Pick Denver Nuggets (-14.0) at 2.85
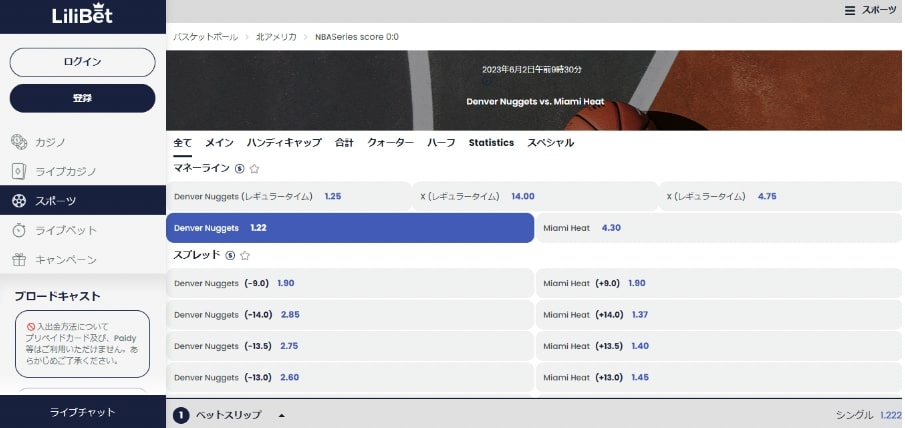 [350, 315]
